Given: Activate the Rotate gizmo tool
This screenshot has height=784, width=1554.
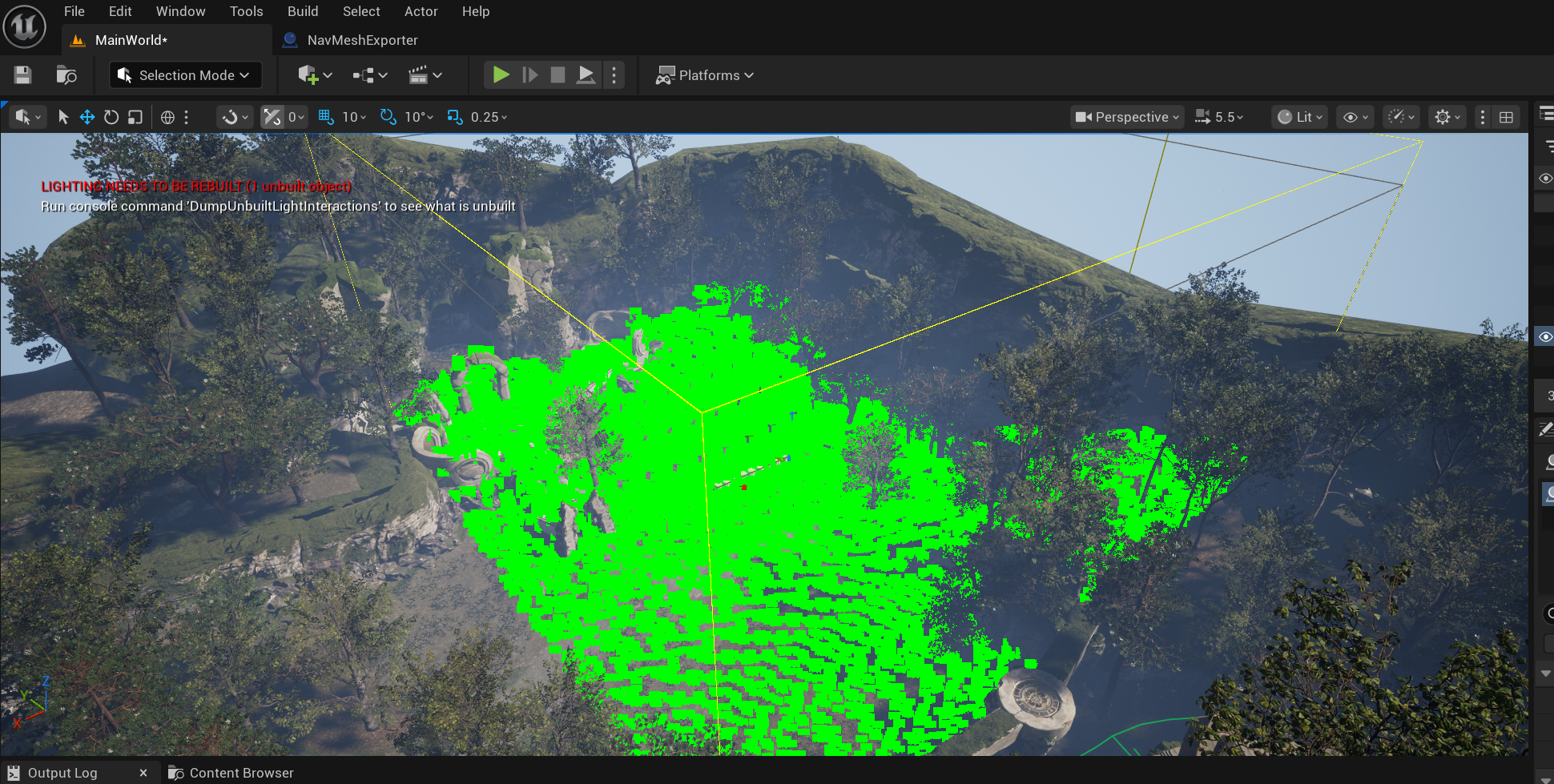Looking at the screenshot, I should [x=111, y=117].
